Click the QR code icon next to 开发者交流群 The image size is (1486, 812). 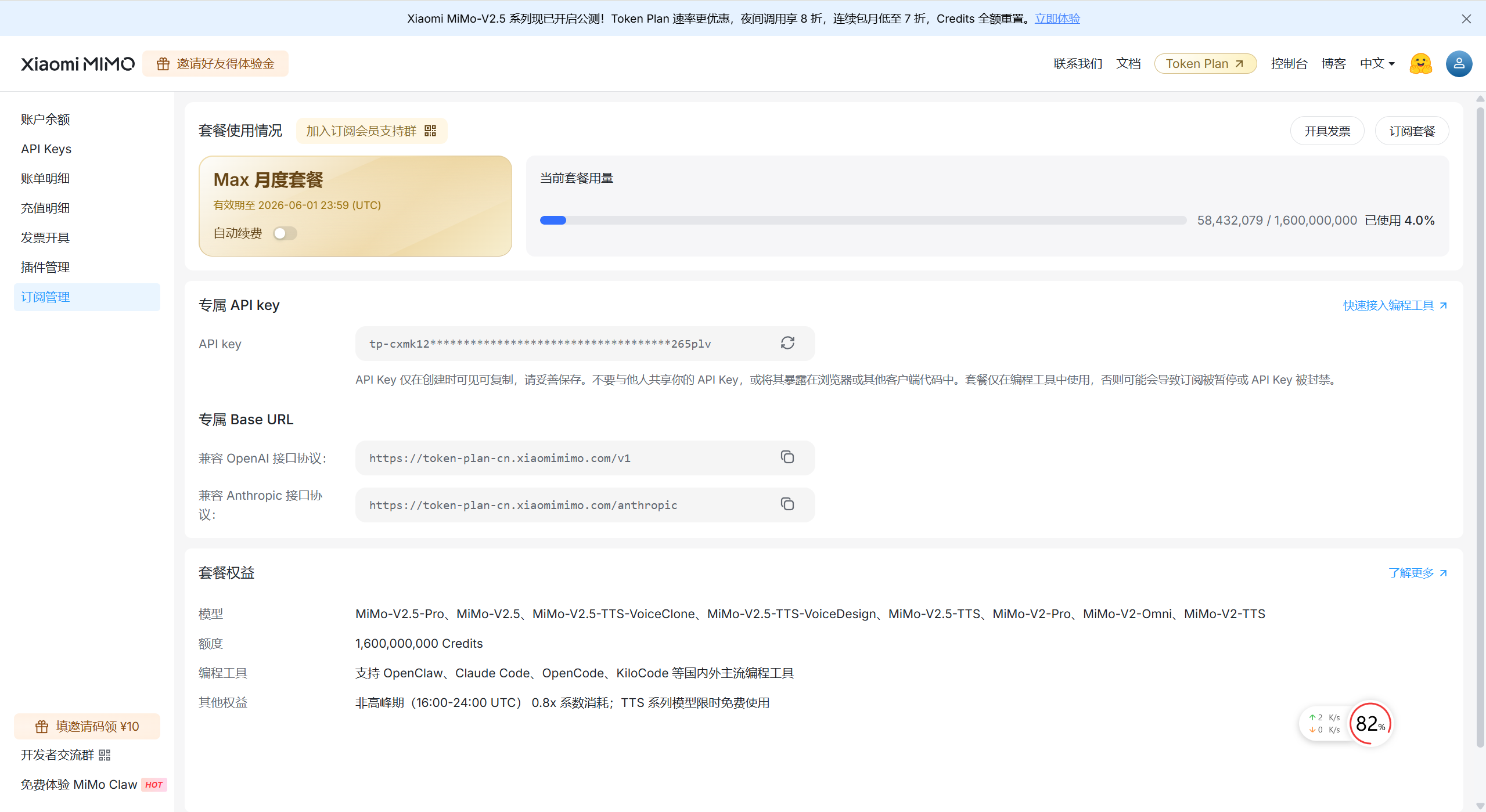(x=105, y=755)
